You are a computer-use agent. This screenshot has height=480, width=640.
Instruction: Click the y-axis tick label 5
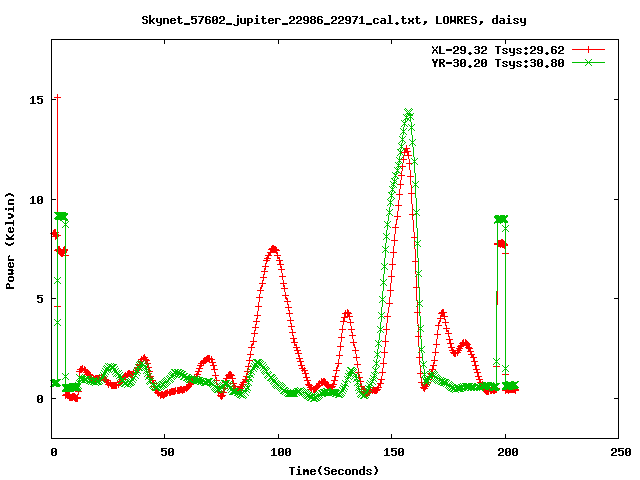tap(40, 299)
